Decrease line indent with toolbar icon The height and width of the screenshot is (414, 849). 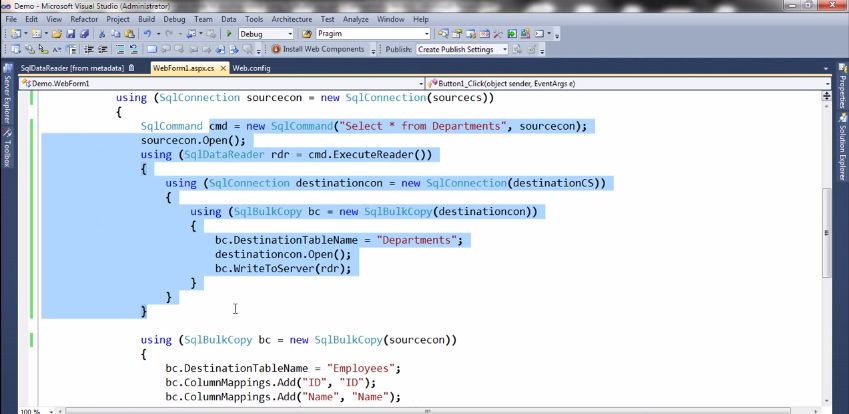tap(89, 49)
